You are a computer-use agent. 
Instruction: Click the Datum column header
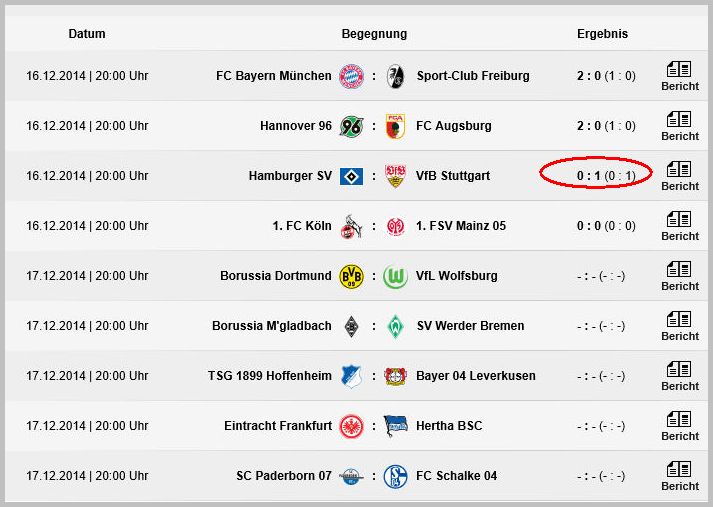point(87,34)
